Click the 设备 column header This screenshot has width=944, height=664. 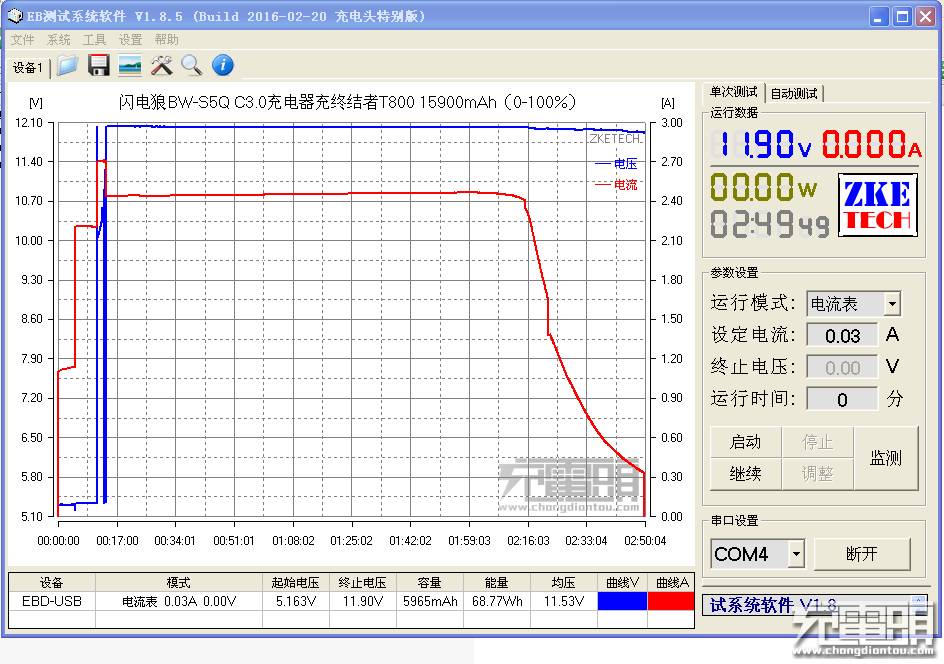pyautogui.click(x=51, y=583)
